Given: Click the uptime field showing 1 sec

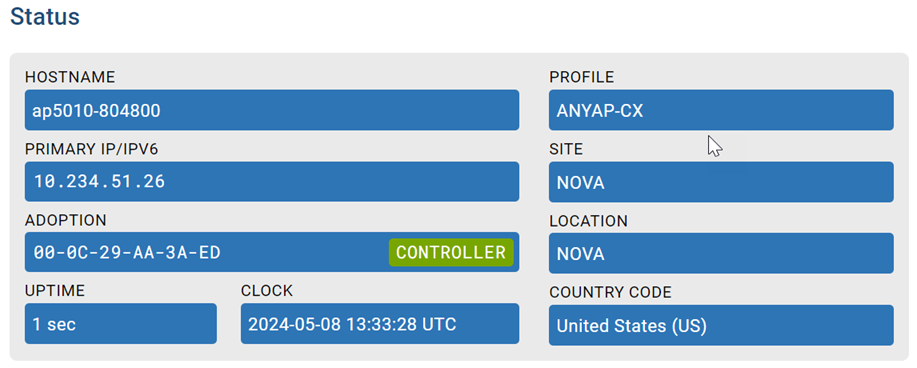Looking at the screenshot, I should (x=120, y=324).
